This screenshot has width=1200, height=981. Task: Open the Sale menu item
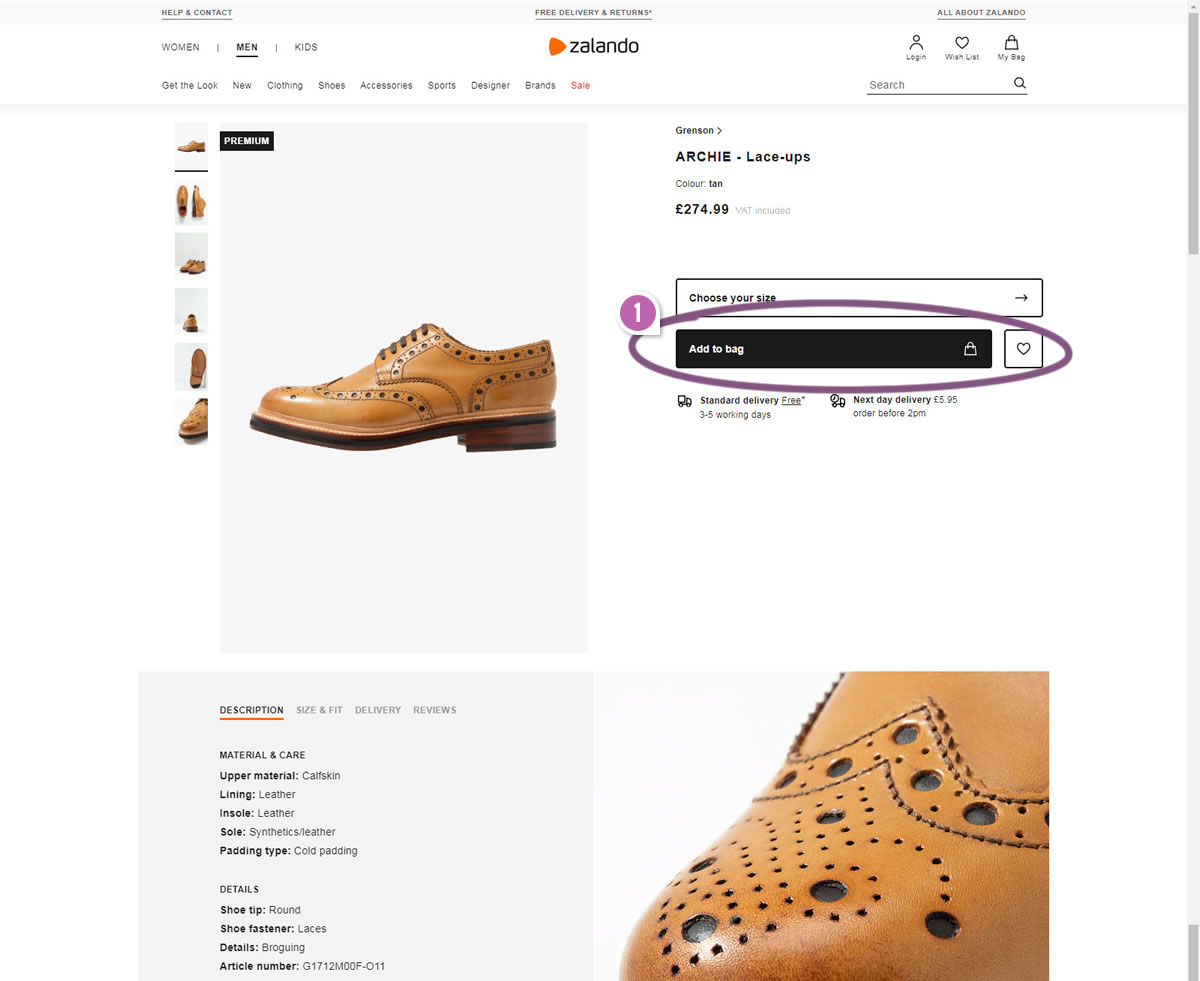580,86
